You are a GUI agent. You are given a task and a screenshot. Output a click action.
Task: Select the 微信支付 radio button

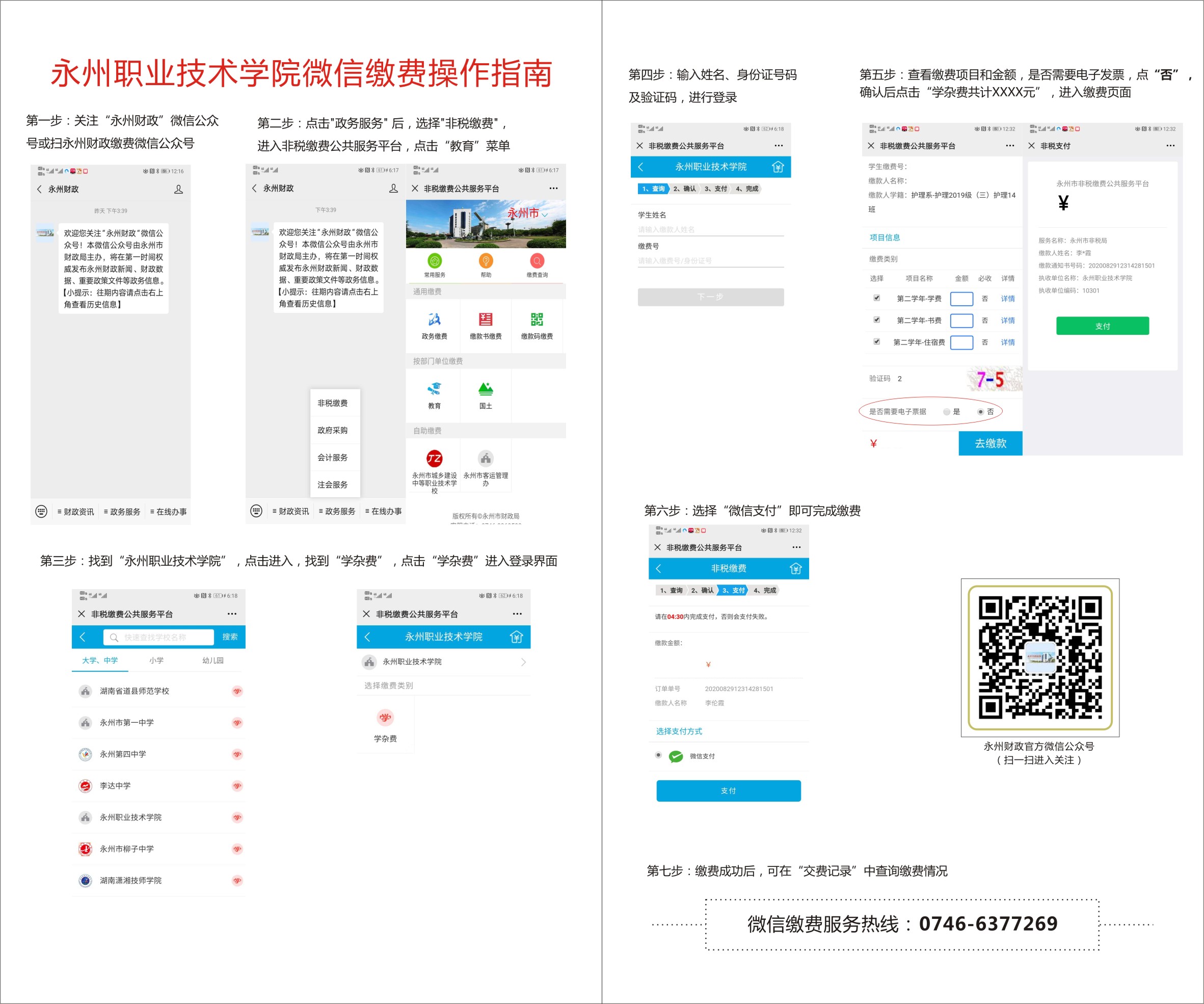coord(658,755)
